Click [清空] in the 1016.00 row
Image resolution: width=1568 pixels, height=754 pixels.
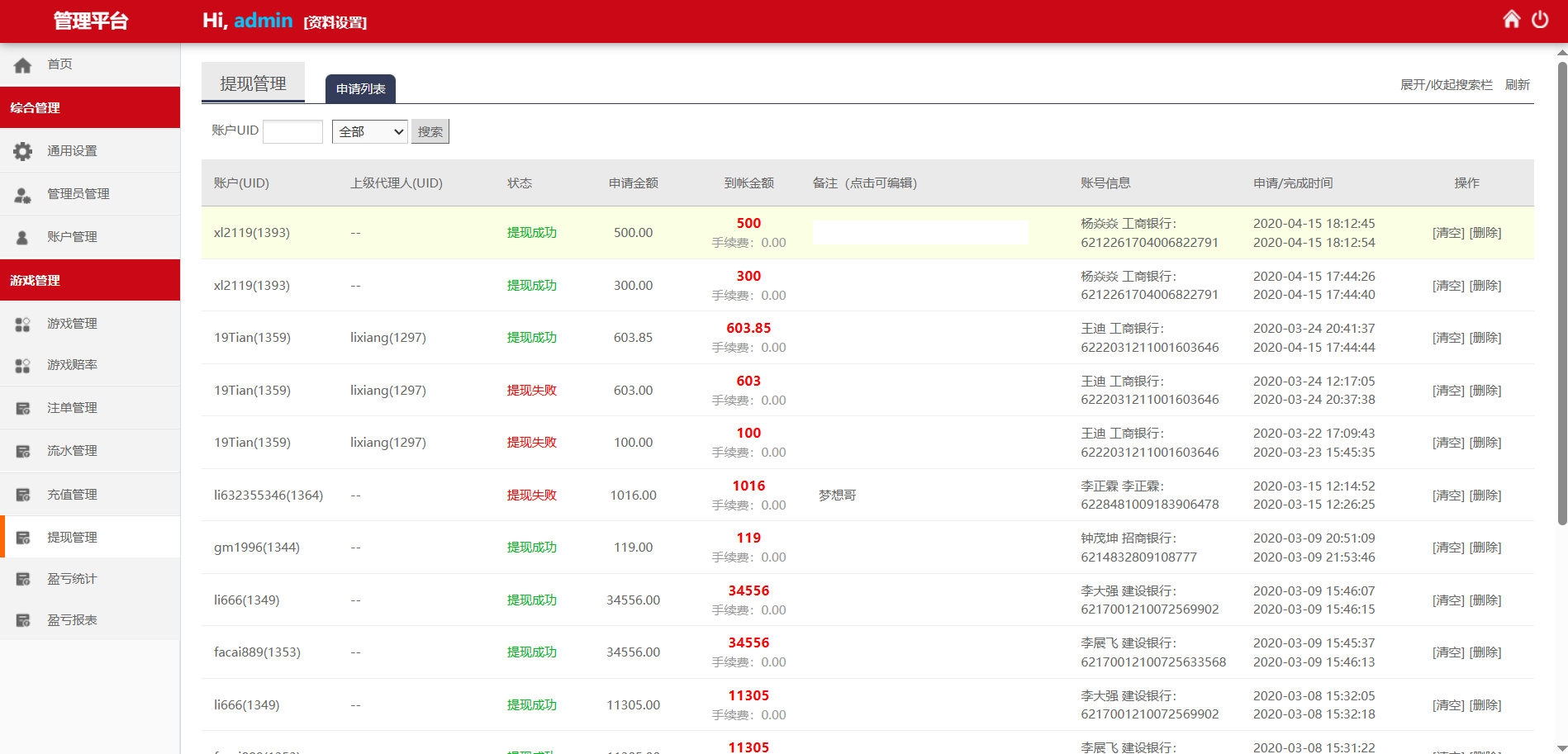1448,496
